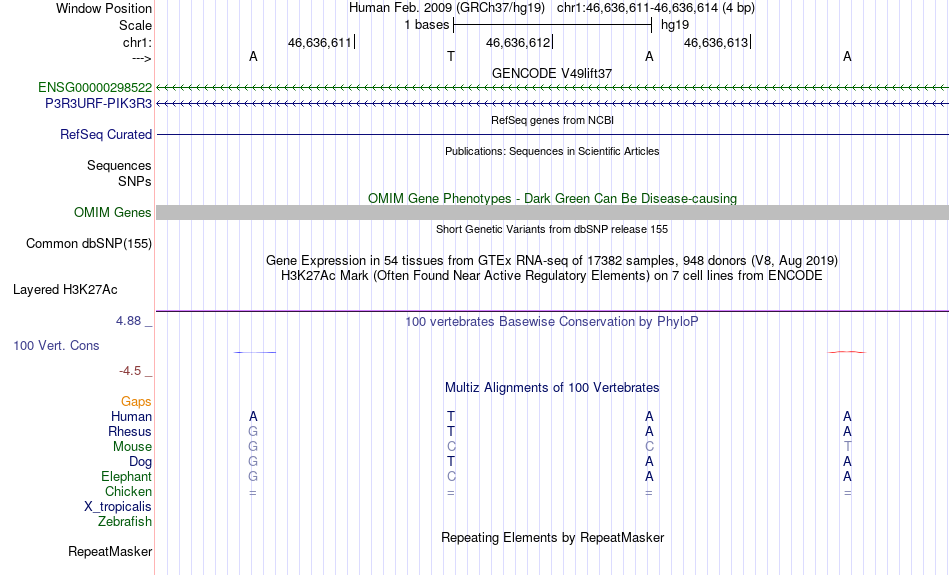Click the Rhesus row base G
The height and width of the screenshot is (575, 950).
point(253,431)
